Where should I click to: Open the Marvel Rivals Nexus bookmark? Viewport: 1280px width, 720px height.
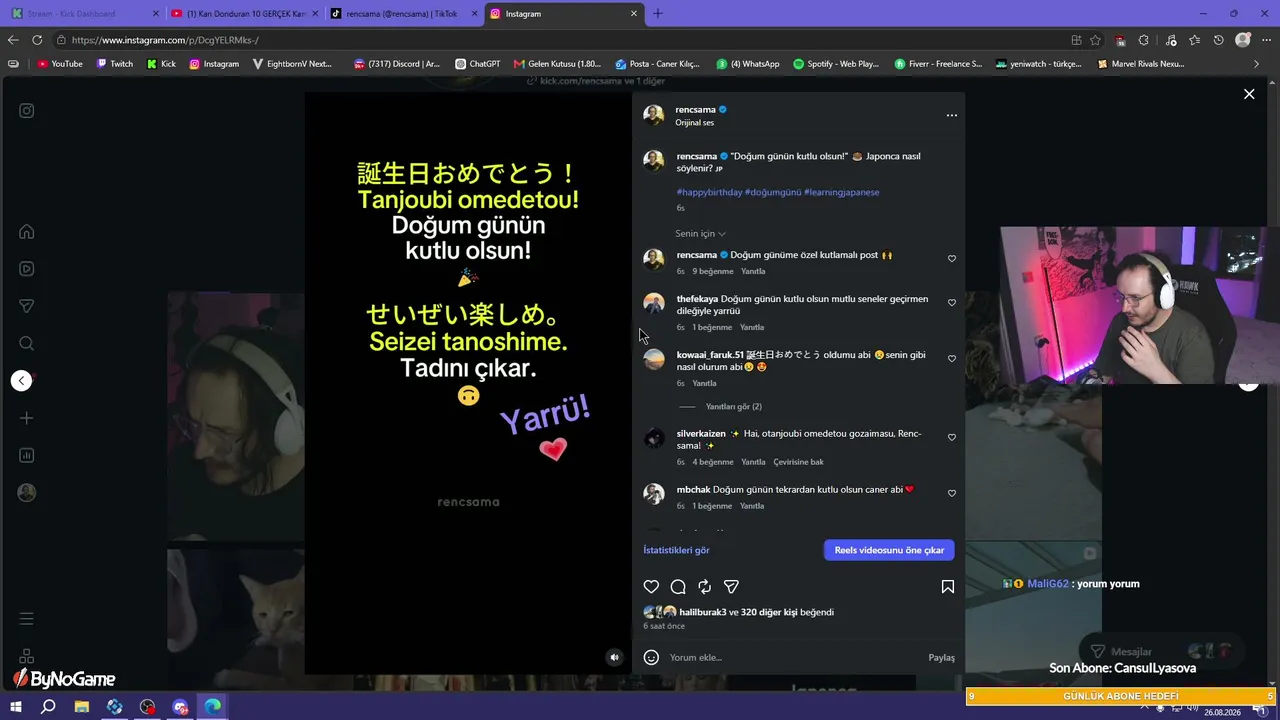click(x=1141, y=64)
